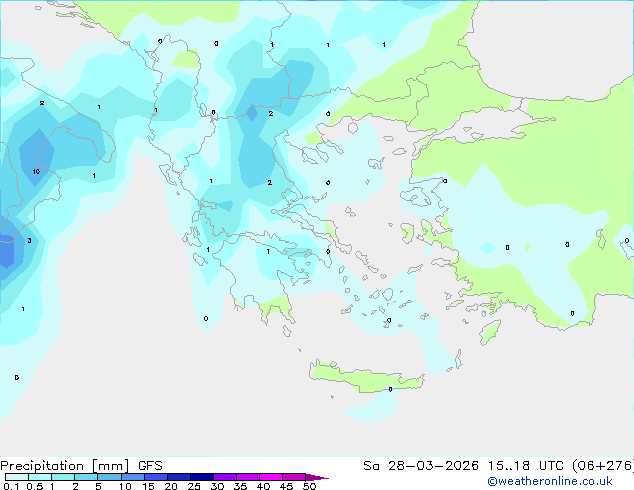Click the 2–5 mm legend color swatch
The height and width of the screenshot is (490, 634).
point(86,477)
